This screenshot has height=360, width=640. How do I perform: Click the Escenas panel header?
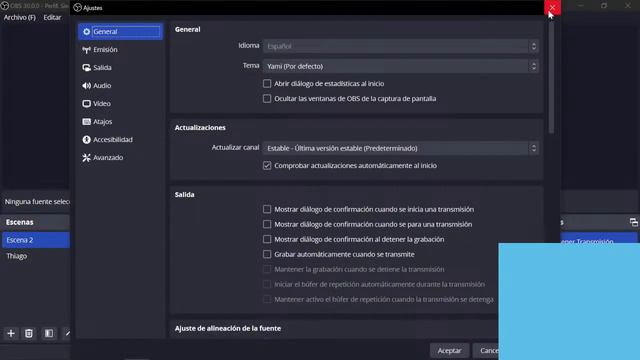36,222
